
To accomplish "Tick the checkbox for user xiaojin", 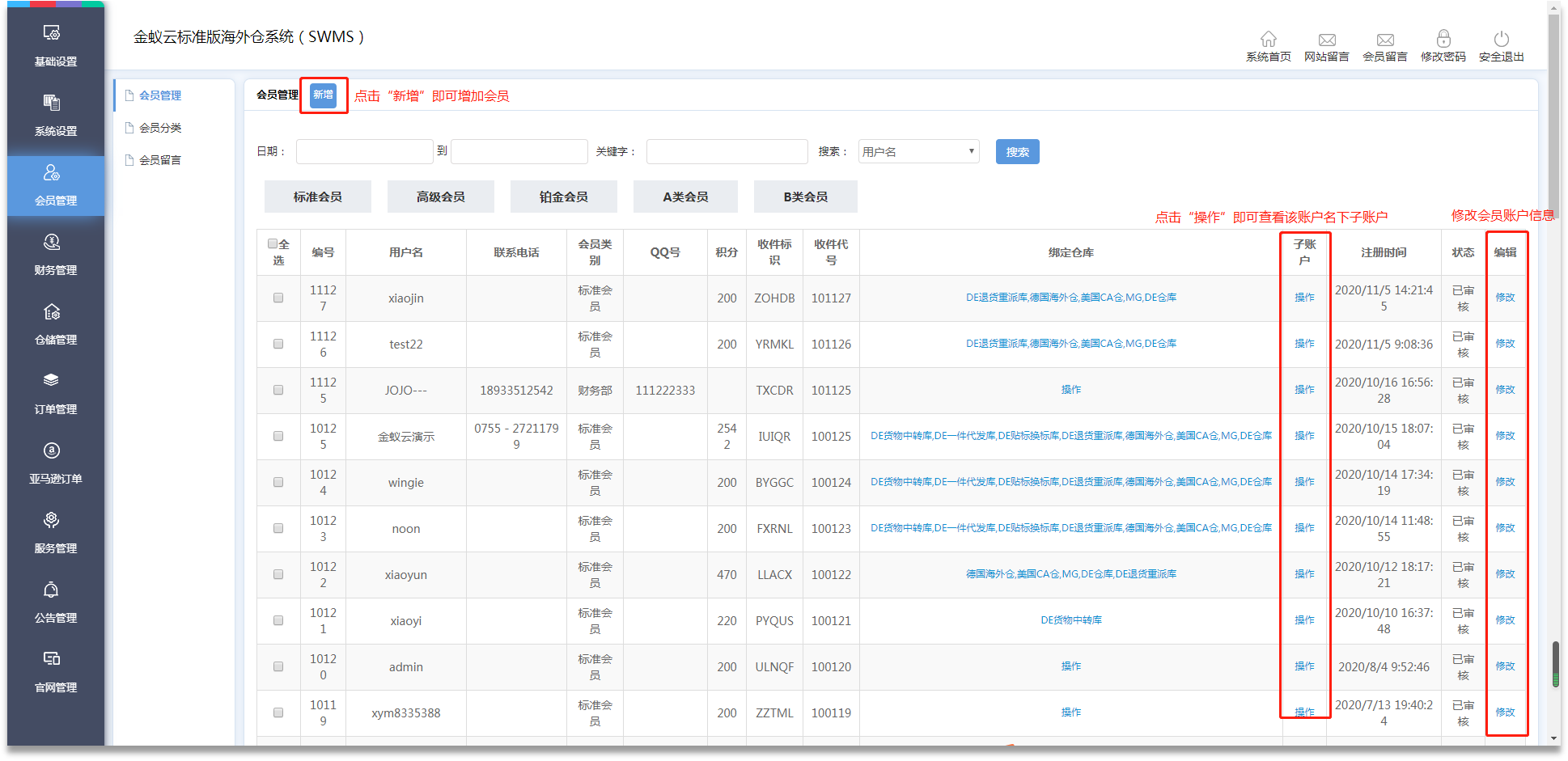I will pyautogui.click(x=278, y=298).
